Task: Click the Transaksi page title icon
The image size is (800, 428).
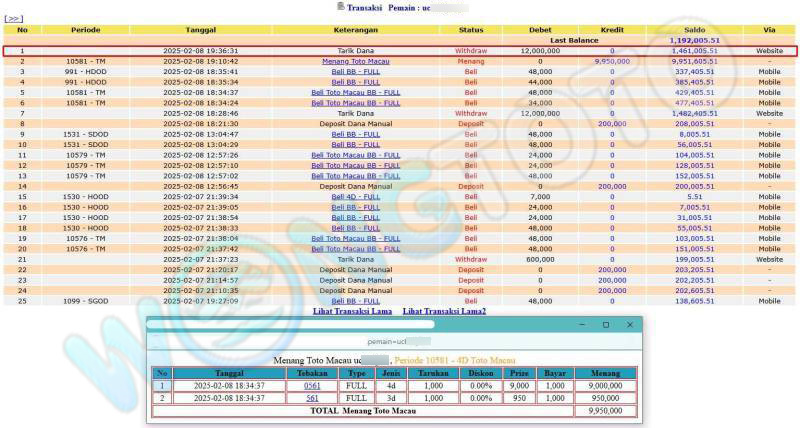Action: pyautogui.click(x=341, y=6)
